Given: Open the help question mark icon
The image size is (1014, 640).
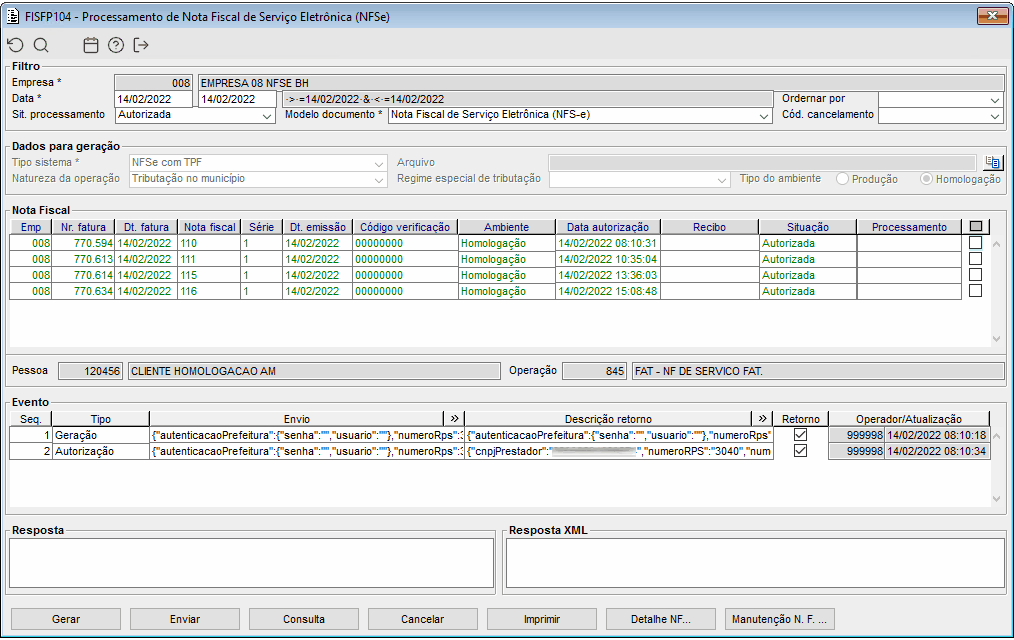Looking at the screenshot, I should (116, 45).
